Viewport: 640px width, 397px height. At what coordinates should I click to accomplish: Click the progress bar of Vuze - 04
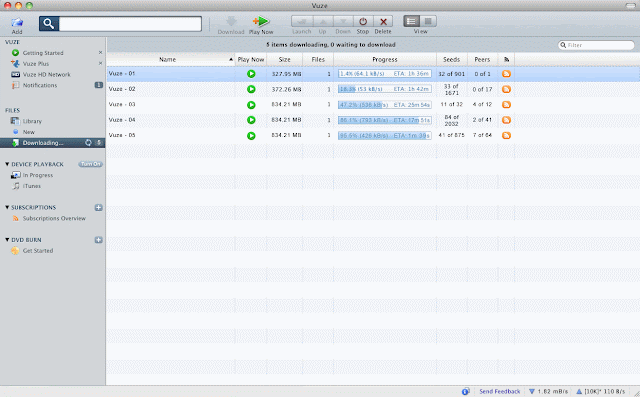(x=384, y=120)
